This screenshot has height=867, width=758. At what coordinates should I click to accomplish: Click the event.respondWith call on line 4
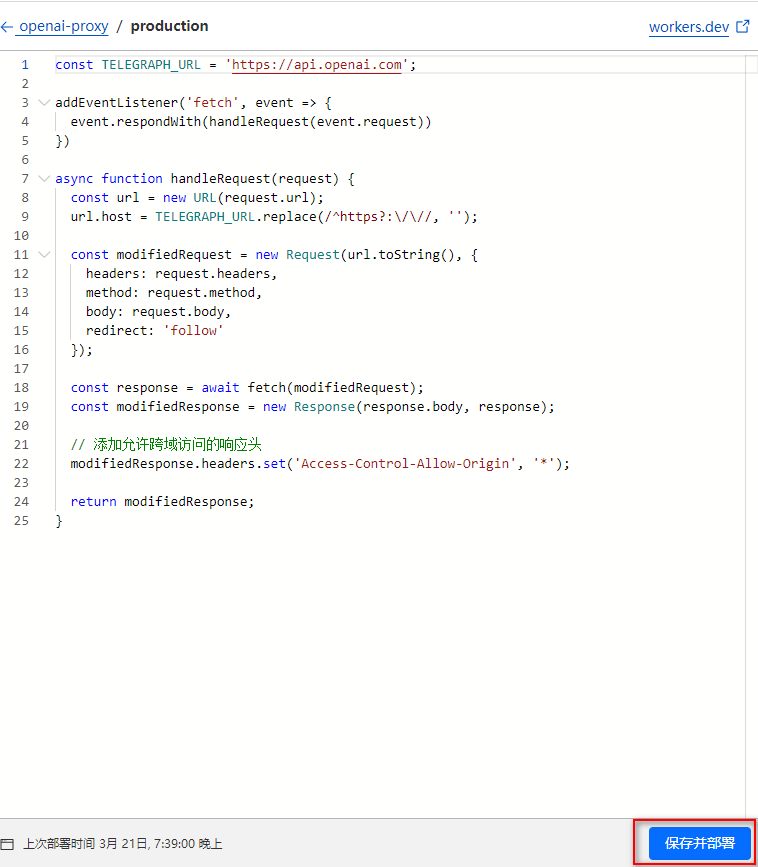tap(250, 122)
